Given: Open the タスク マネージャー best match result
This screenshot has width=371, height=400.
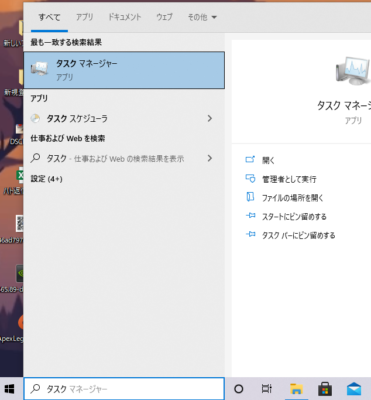Looking at the screenshot, I should pyautogui.click(x=124, y=70).
